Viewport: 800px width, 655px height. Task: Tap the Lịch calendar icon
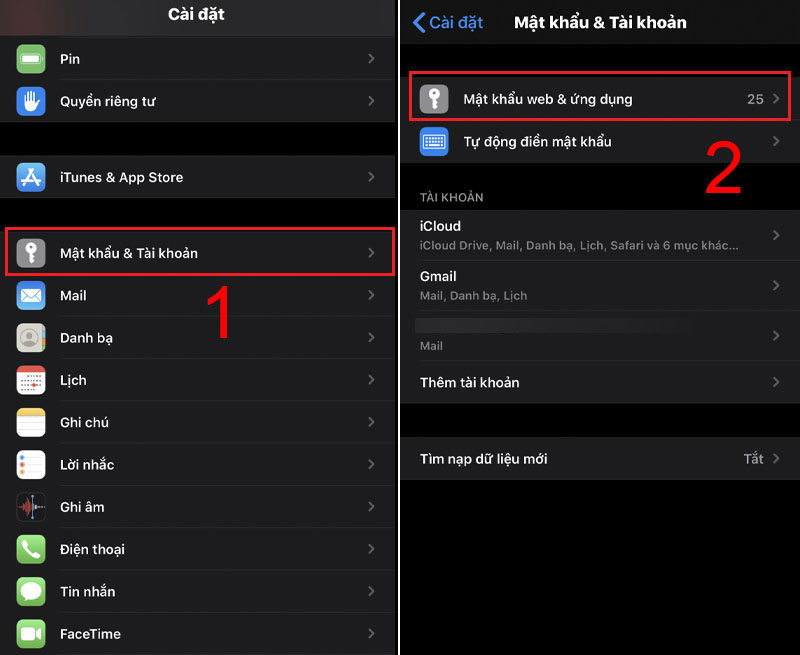pyautogui.click(x=31, y=380)
